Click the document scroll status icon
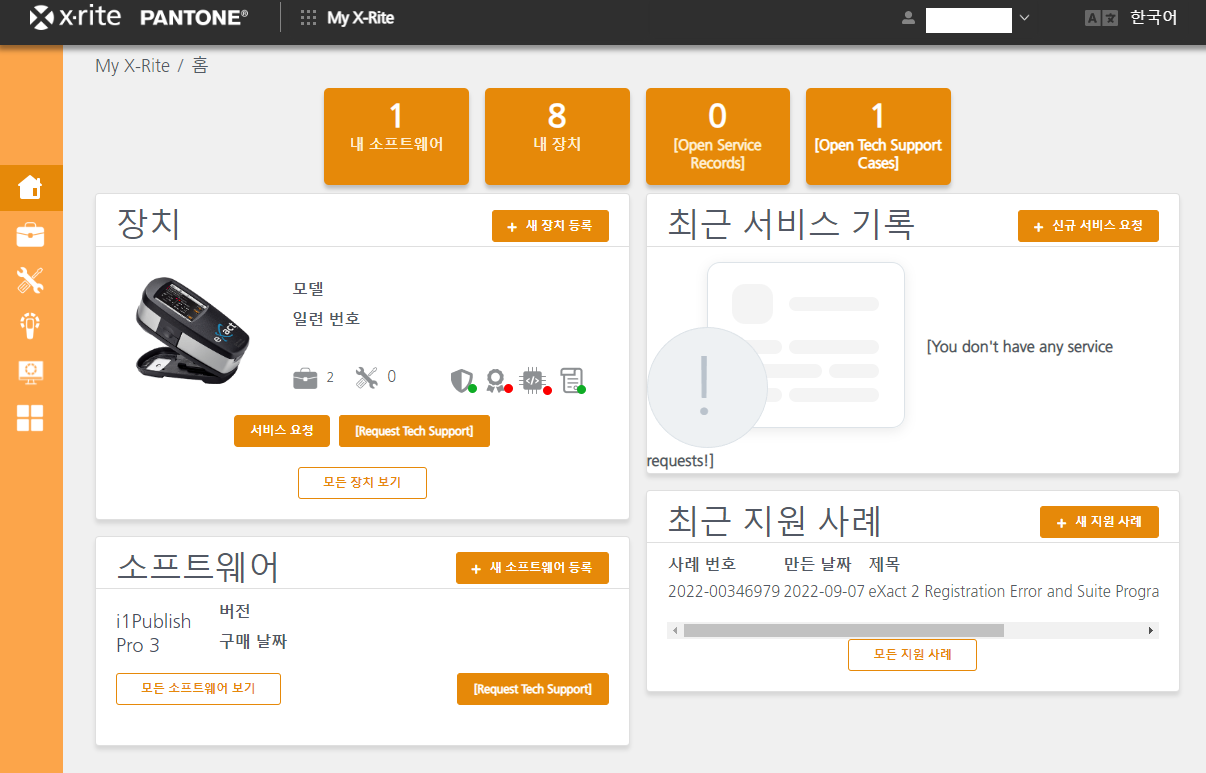Viewport: 1206px width, 773px height. coord(572,380)
